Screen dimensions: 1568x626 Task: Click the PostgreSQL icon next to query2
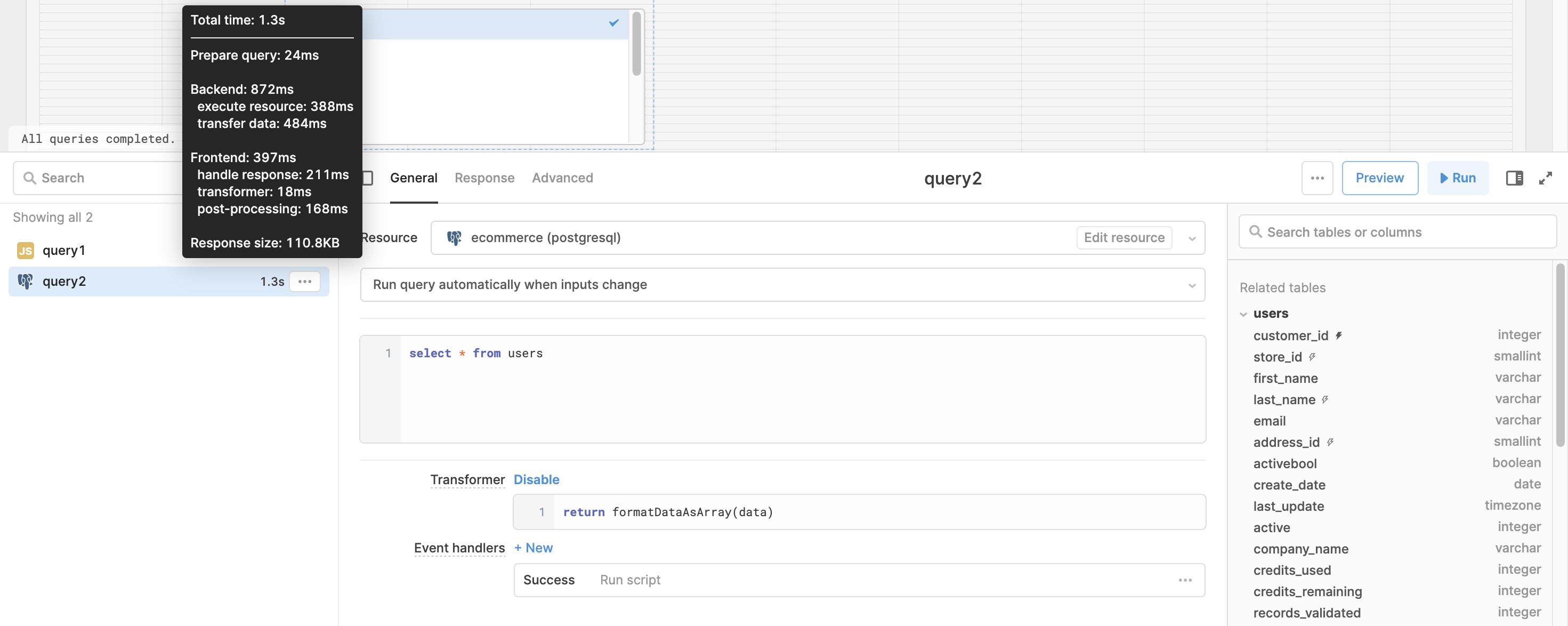click(x=26, y=282)
